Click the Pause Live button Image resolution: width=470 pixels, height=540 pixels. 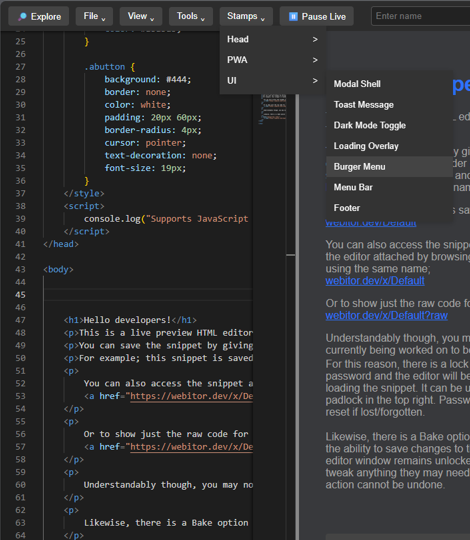click(x=316, y=16)
